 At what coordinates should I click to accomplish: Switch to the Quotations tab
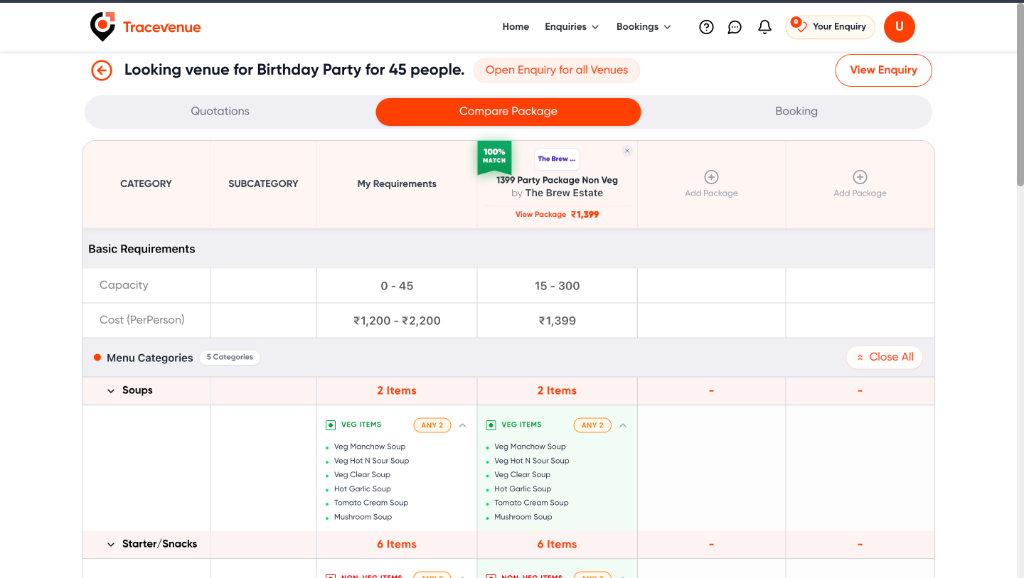tap(220, 111)
